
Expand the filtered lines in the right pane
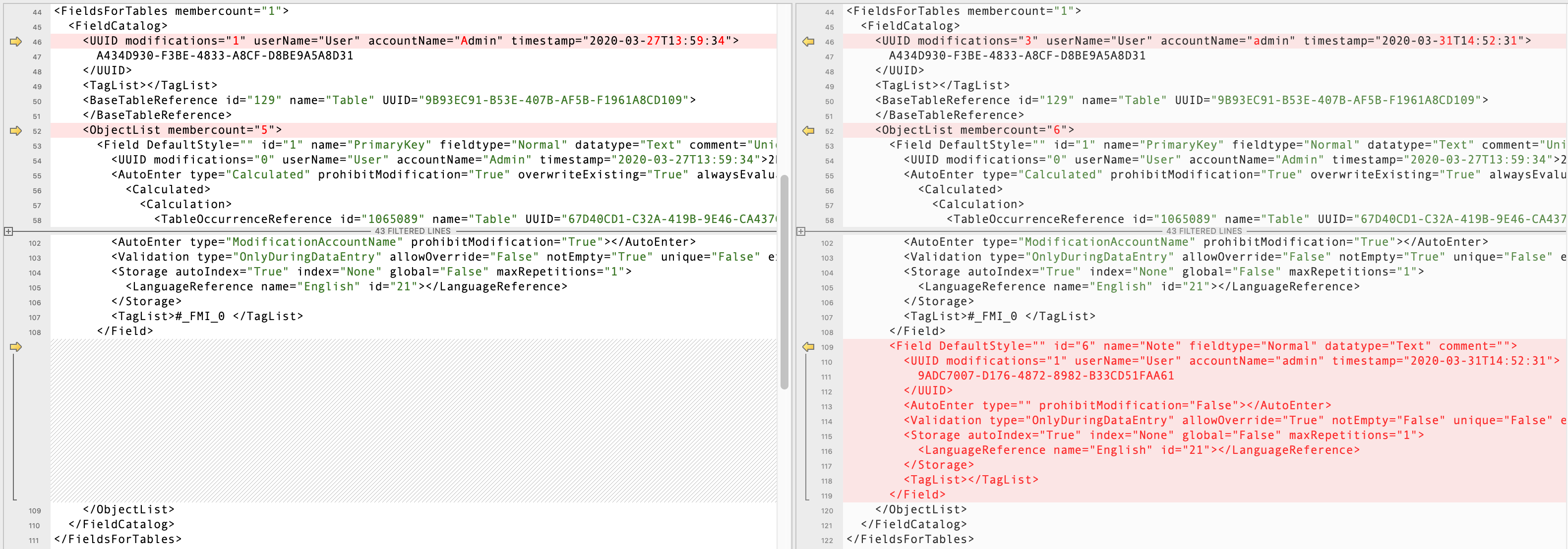pos(801,231)
